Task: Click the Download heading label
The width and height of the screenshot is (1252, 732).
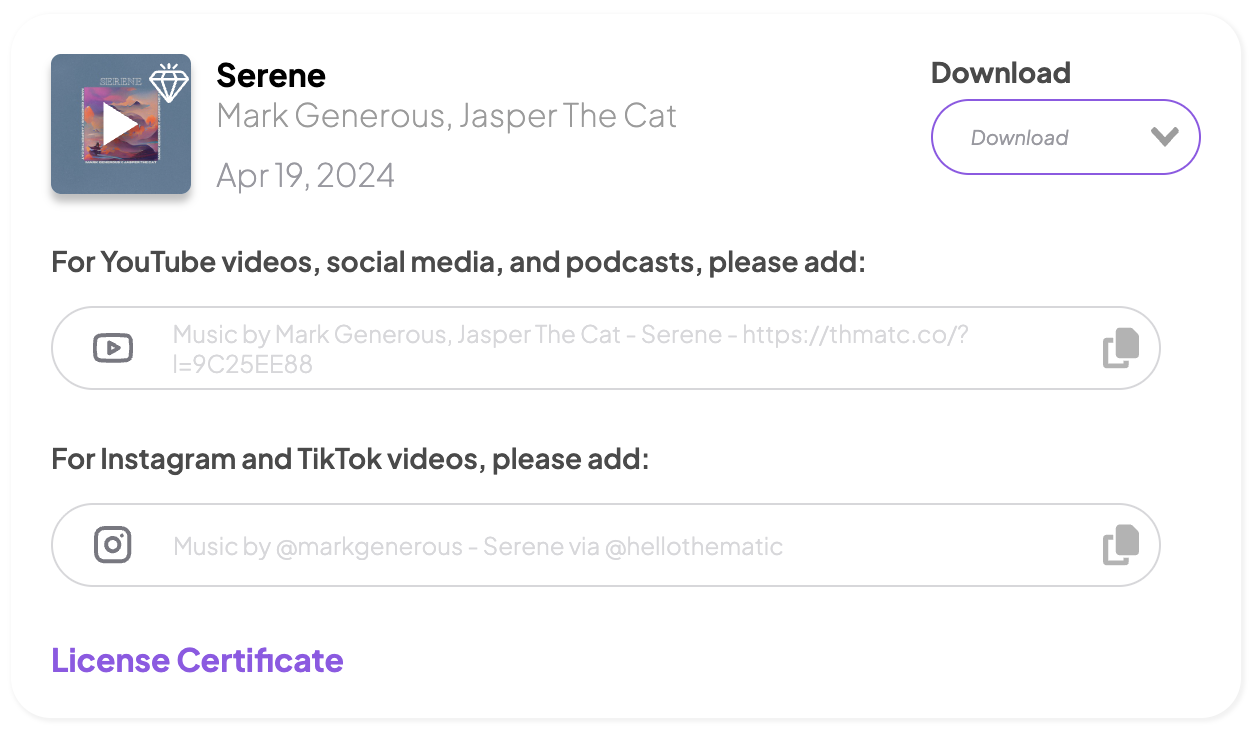Action: click(x=1000, y=73)
